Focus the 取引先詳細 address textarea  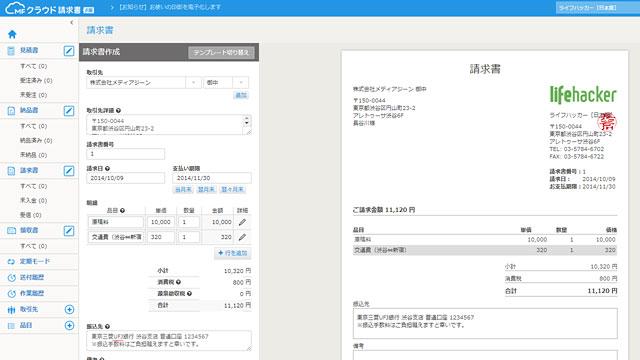click(166, 124)
